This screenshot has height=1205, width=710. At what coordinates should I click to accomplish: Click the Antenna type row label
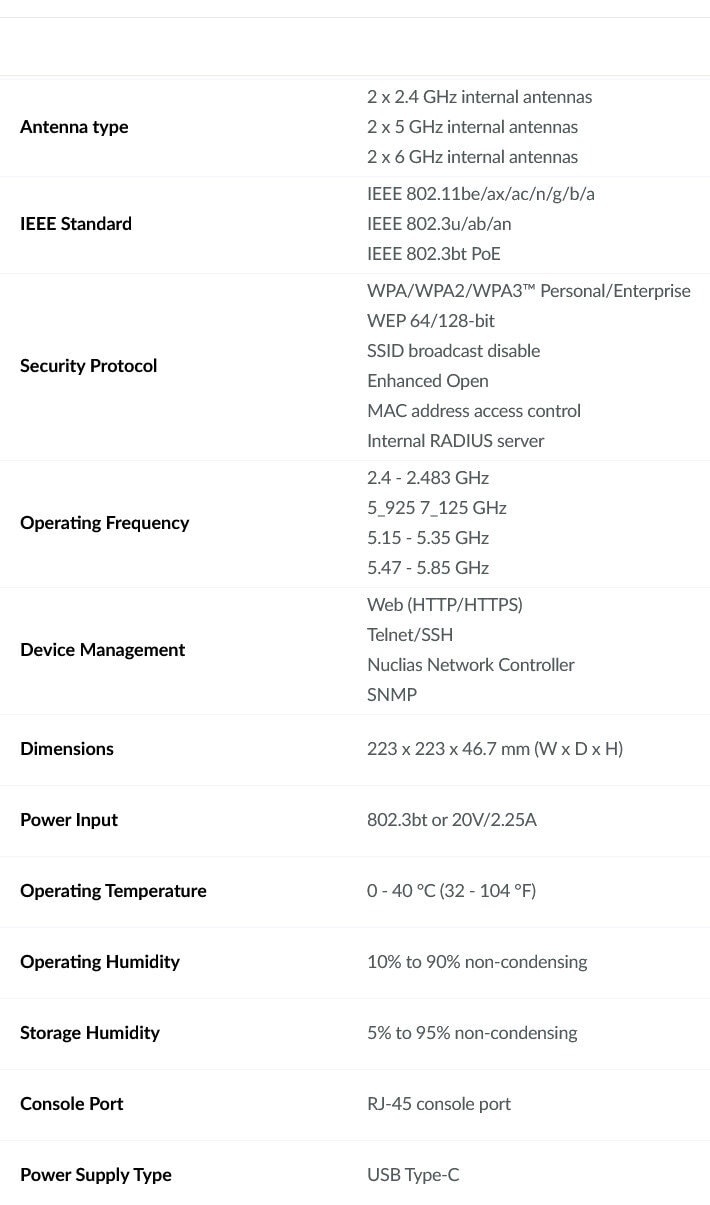coord(74,127)
